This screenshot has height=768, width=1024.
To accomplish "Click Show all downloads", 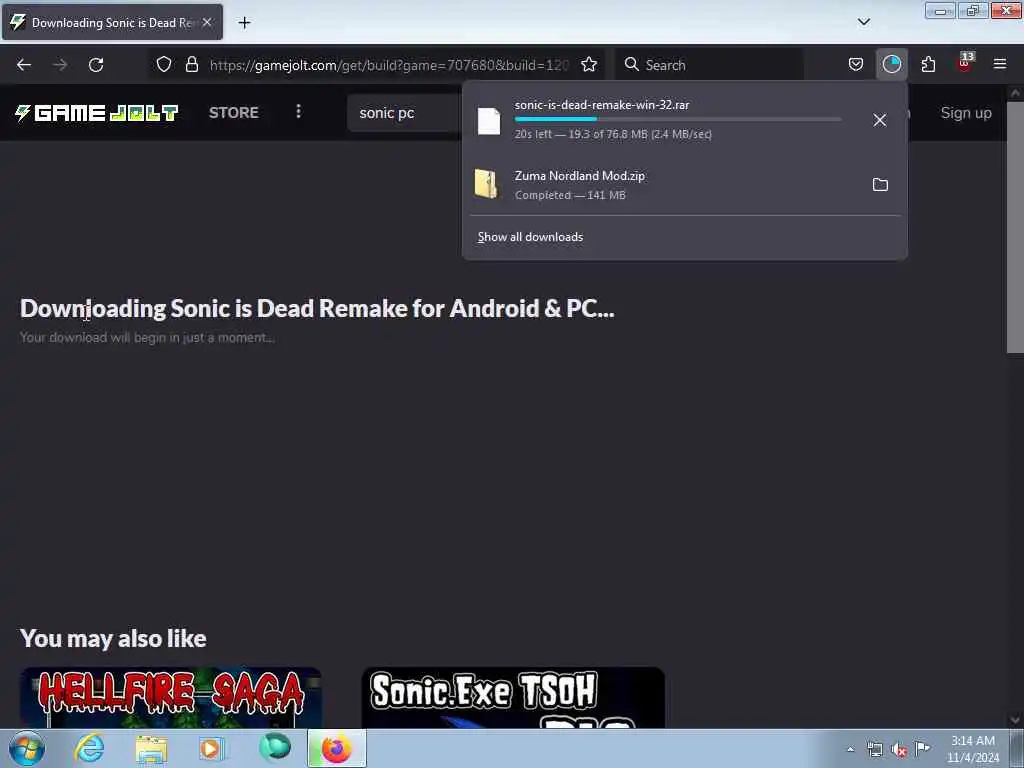I will [530, 237].
